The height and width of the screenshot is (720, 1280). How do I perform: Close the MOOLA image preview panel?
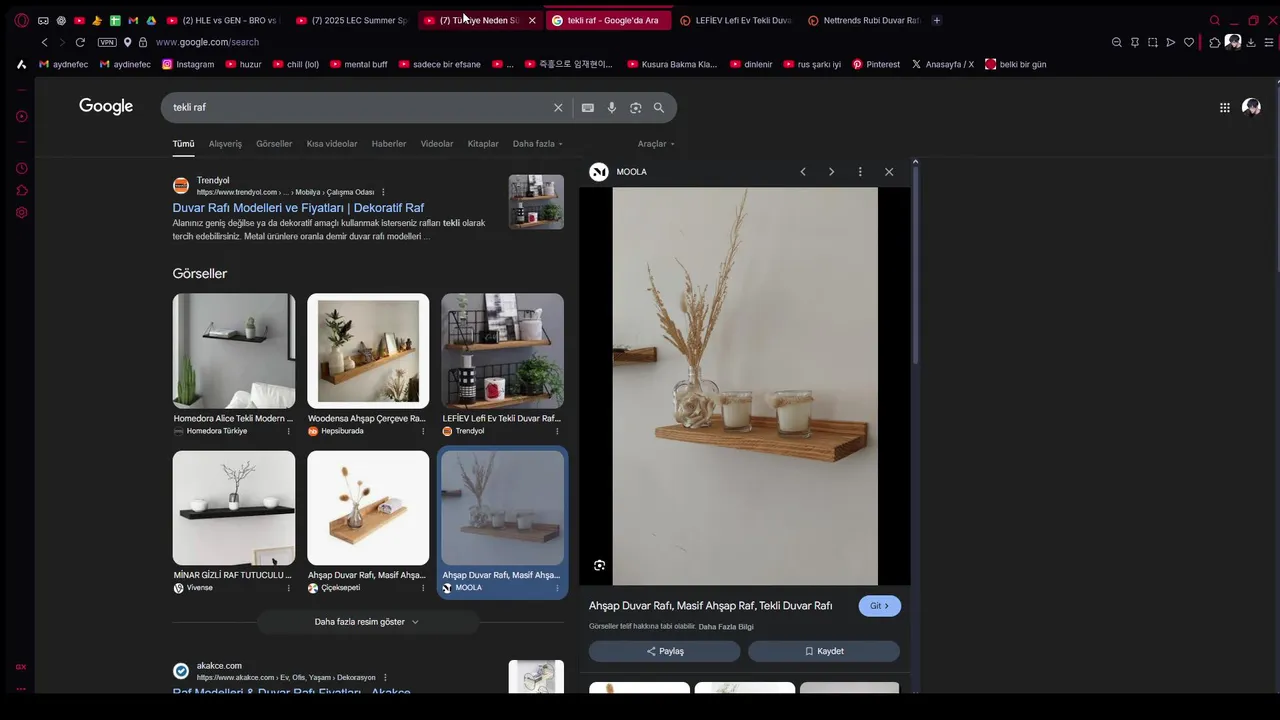coord(889,172)
